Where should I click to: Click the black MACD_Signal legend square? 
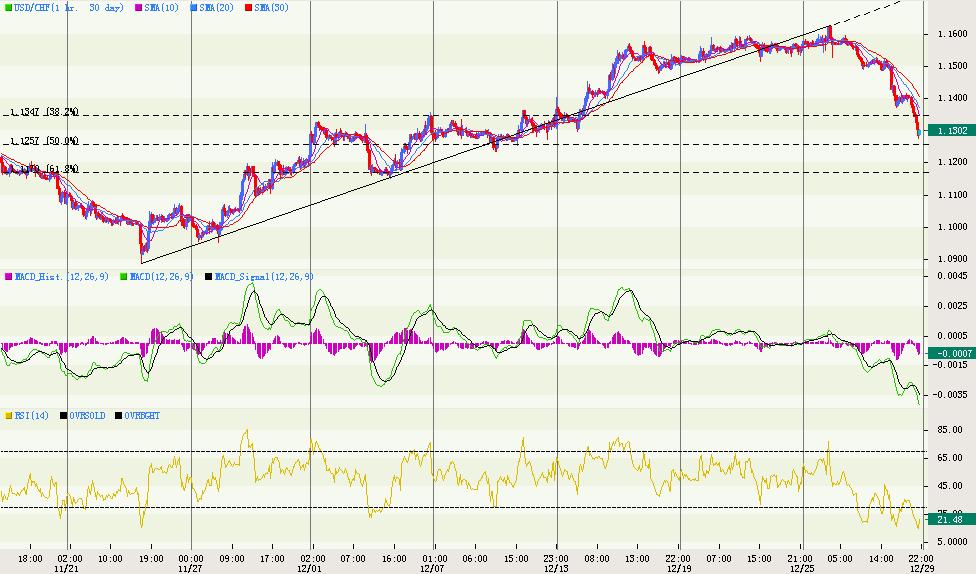(209, 276)
